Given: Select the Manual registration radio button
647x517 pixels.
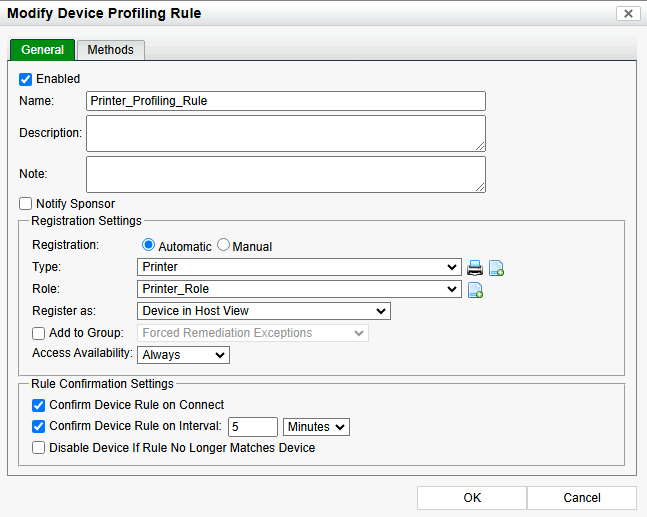Looking at the screenshot, I should [224, 246].
